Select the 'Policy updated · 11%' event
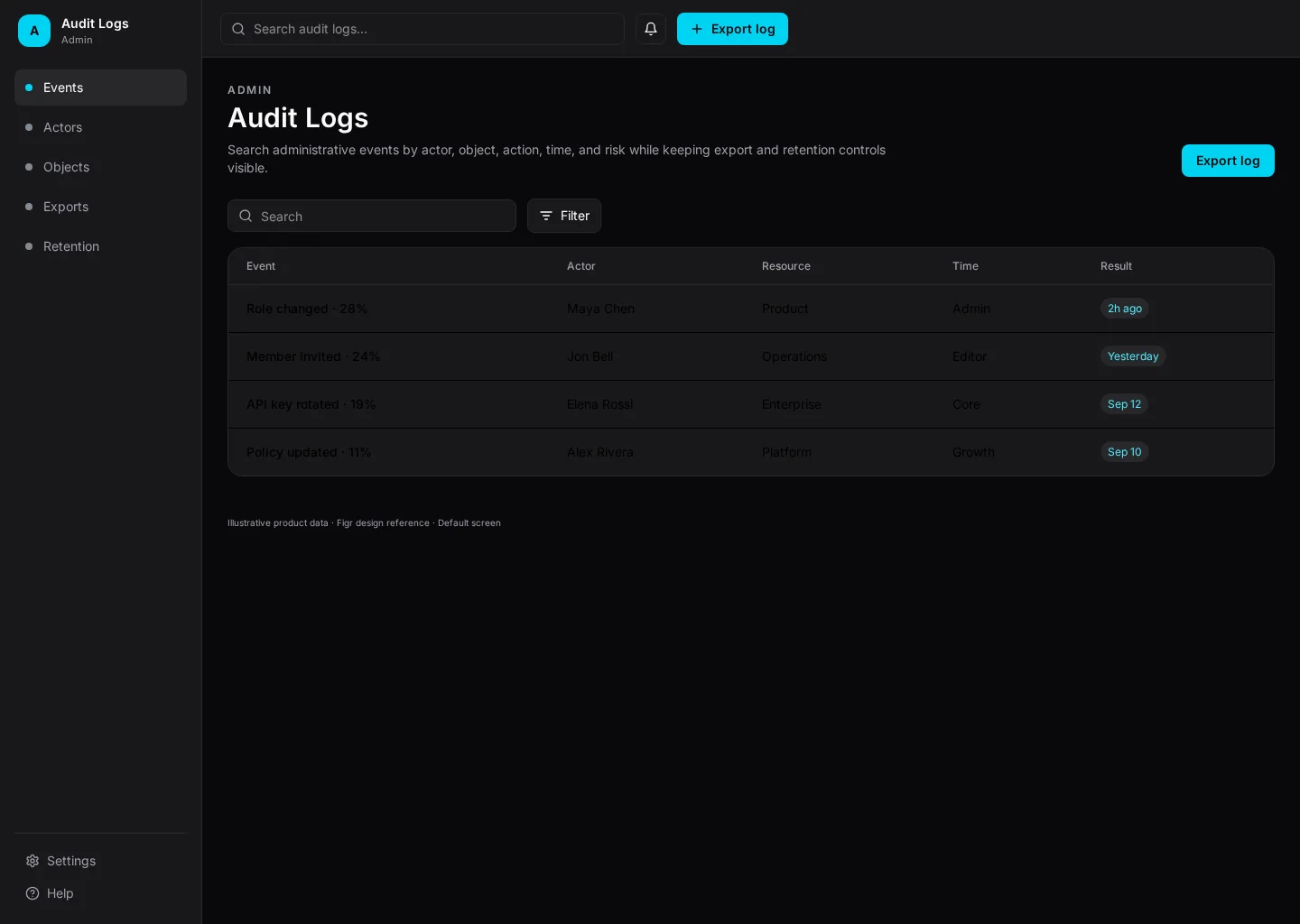 309,452
